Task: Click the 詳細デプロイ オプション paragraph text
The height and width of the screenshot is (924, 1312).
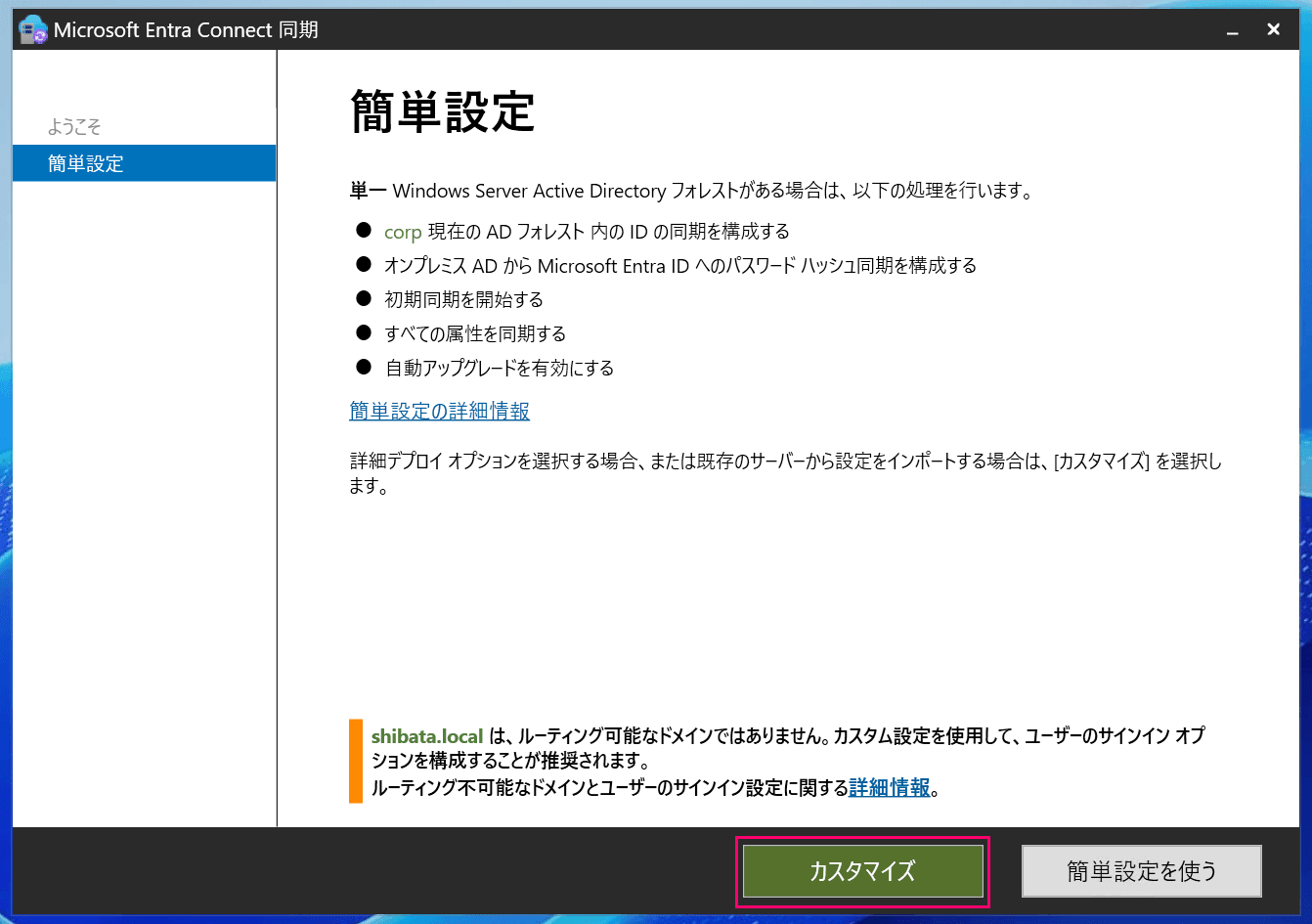Action: point(785,473)
